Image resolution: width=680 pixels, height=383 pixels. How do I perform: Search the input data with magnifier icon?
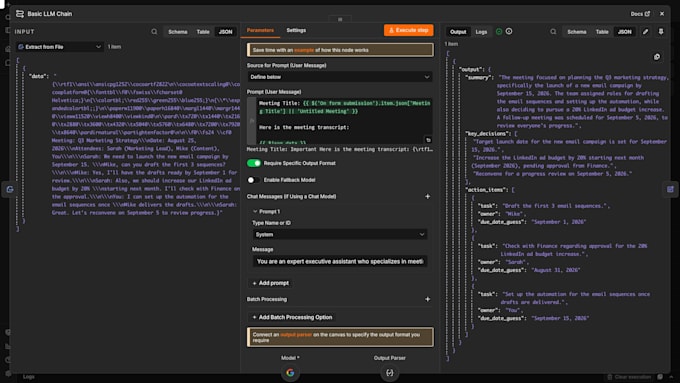(154, 32)
